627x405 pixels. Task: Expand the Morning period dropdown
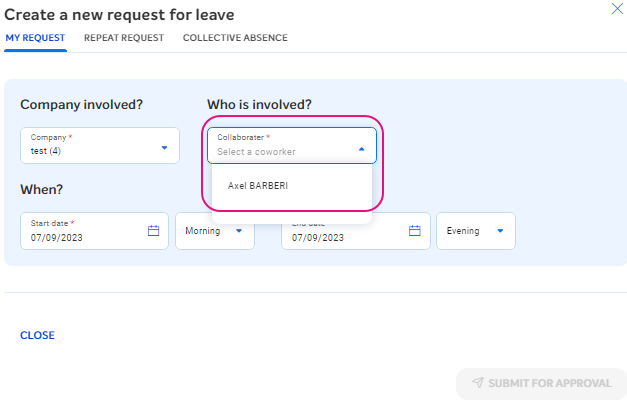coord(214,231)
